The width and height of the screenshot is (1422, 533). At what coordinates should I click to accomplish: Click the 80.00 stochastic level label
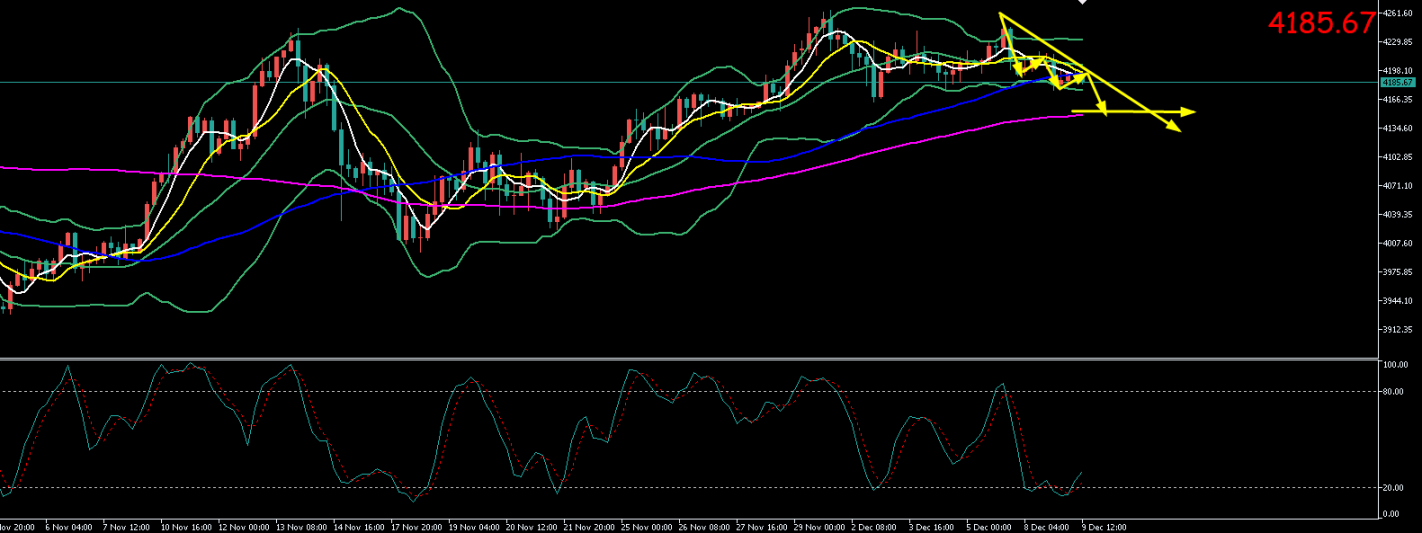click(x=1395, y=392)
